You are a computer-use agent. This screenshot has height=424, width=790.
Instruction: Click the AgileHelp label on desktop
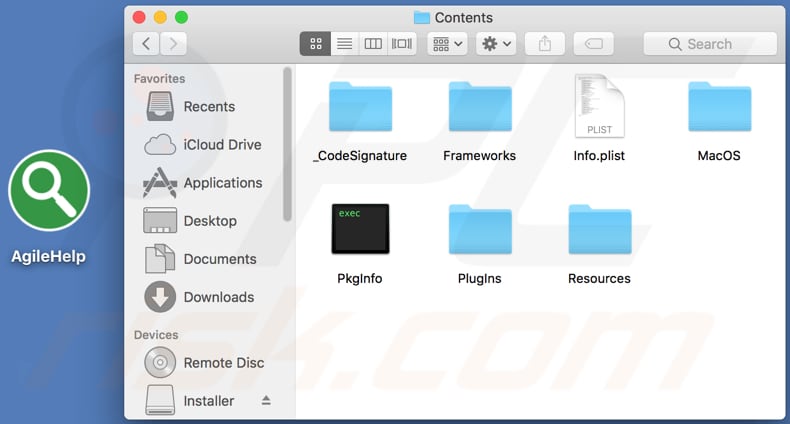click(x=49, y=256)
